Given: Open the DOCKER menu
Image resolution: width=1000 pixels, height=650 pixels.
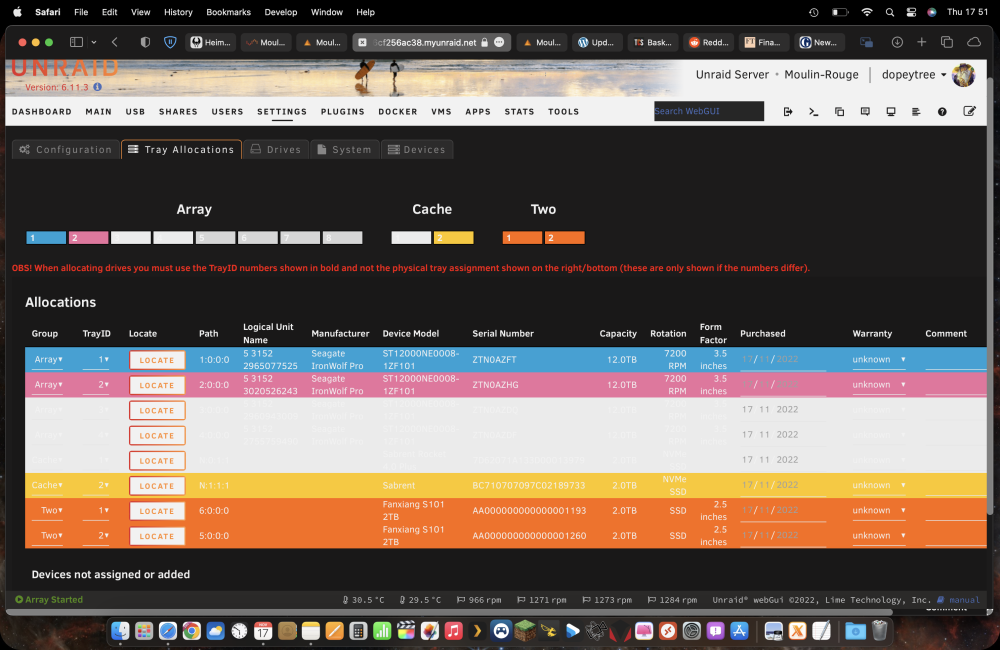Looking at the screenshot, I should coord(397,112).
